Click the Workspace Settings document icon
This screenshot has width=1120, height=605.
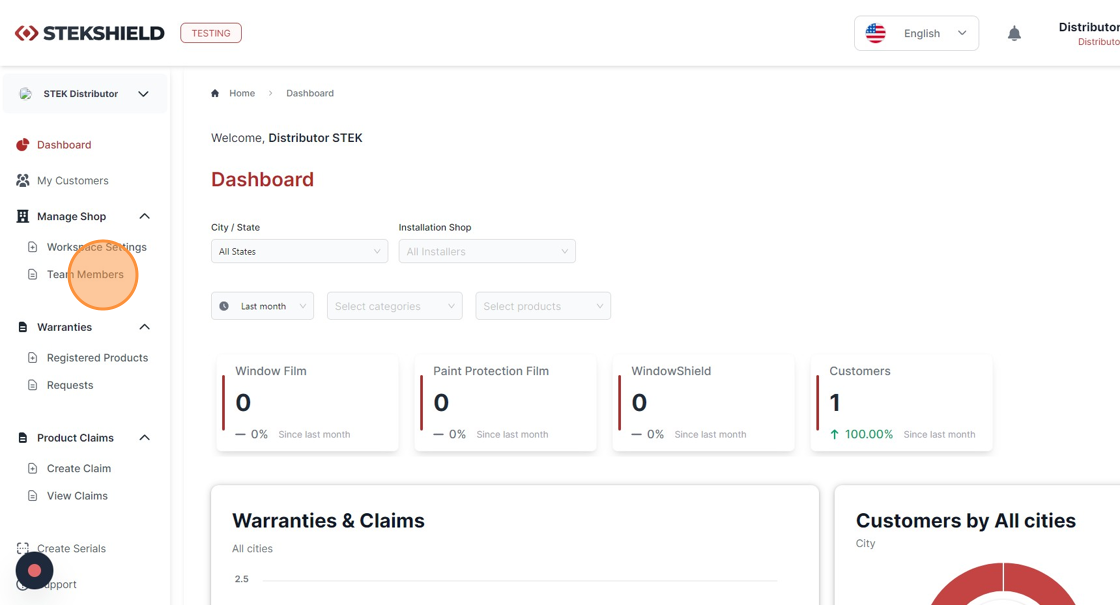(32, 247)
